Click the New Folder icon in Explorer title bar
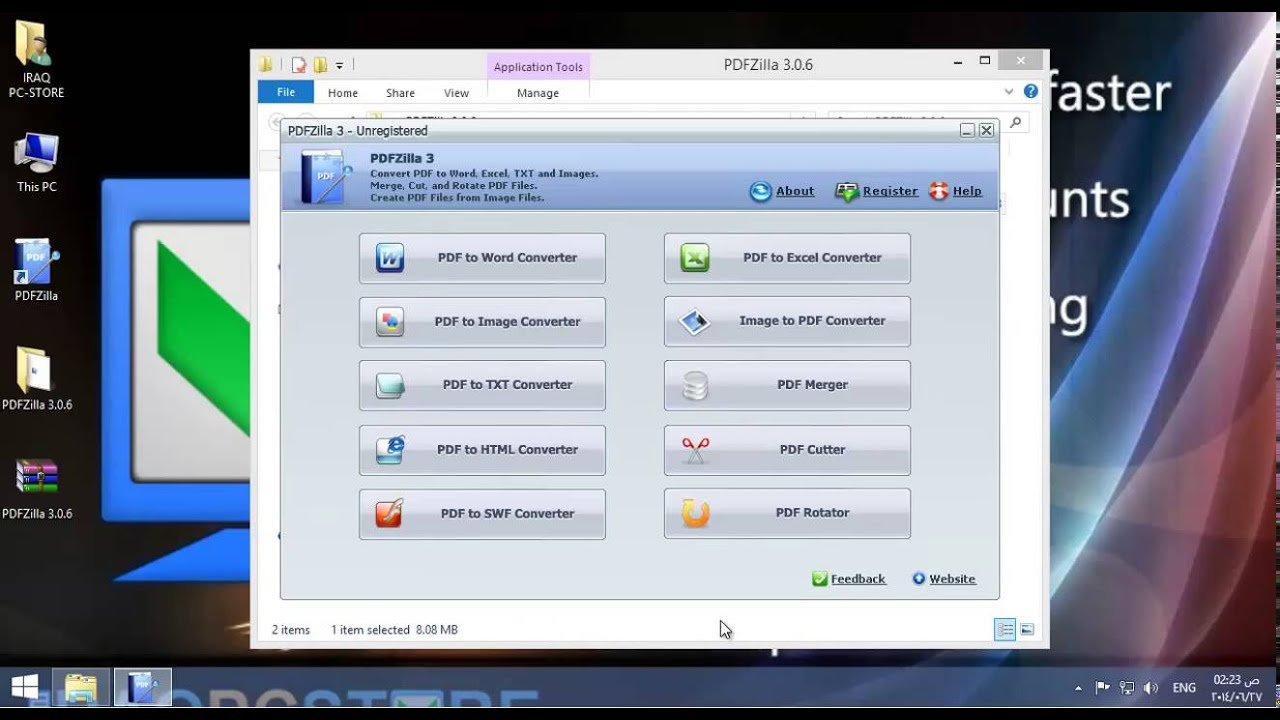 320,66
